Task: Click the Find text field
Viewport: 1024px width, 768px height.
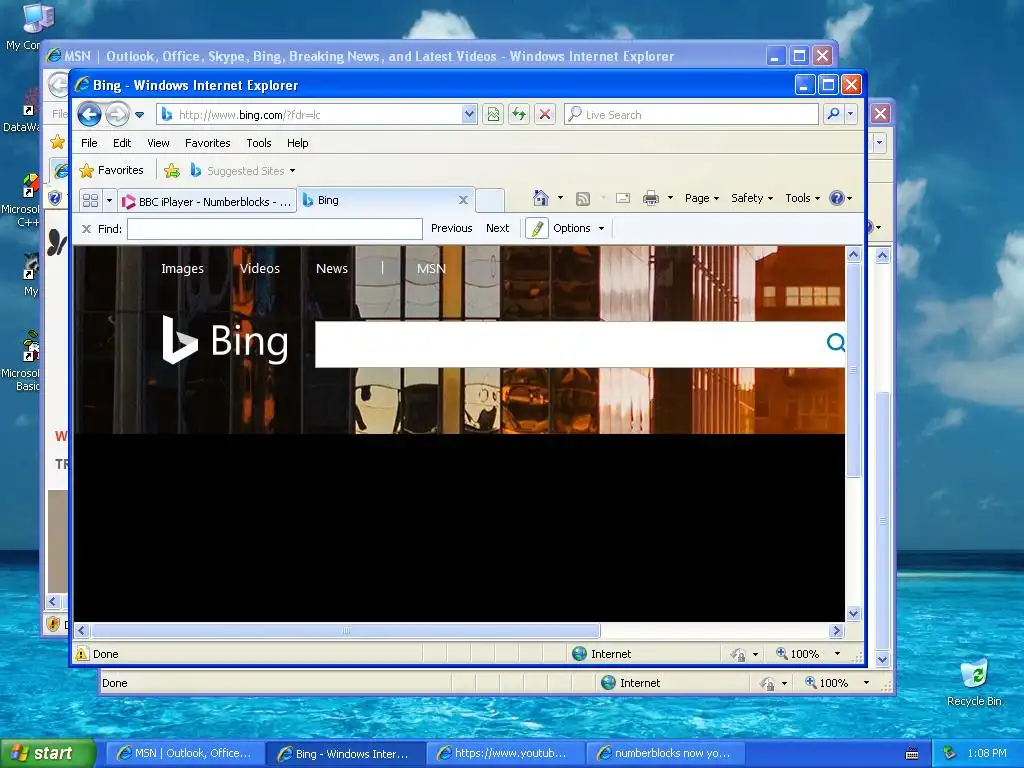Action: coord(275,229)
